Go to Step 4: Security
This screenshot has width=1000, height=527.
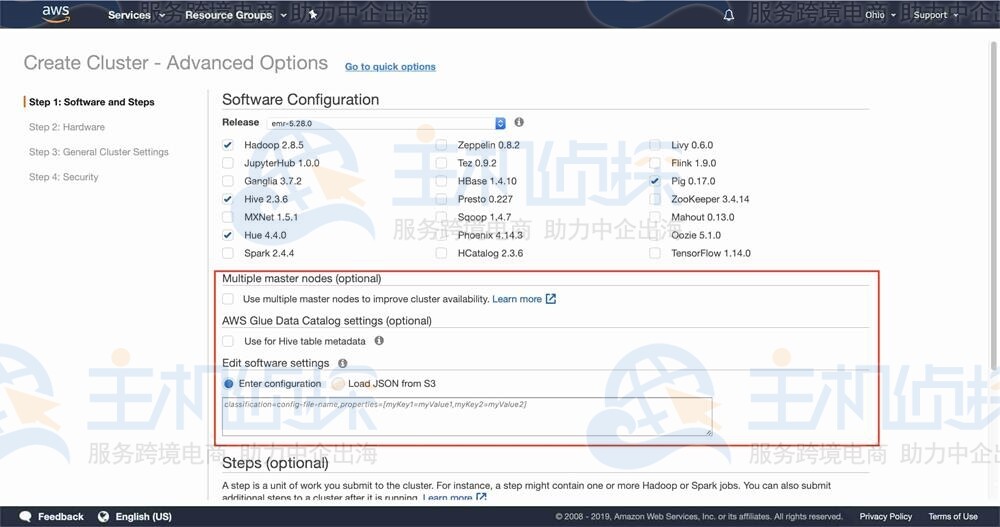[x=63, y=177]
